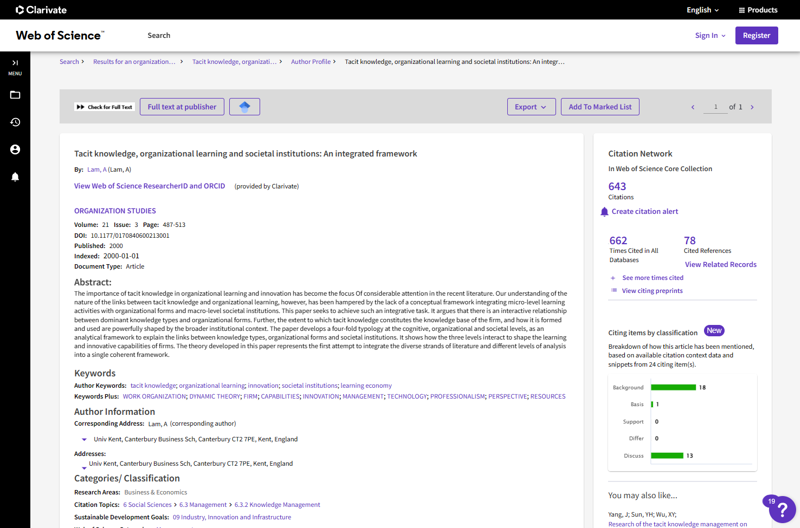Click the blue diamond icon button
The width and height of the screenshot is (800, 528).
coord(244,107)
